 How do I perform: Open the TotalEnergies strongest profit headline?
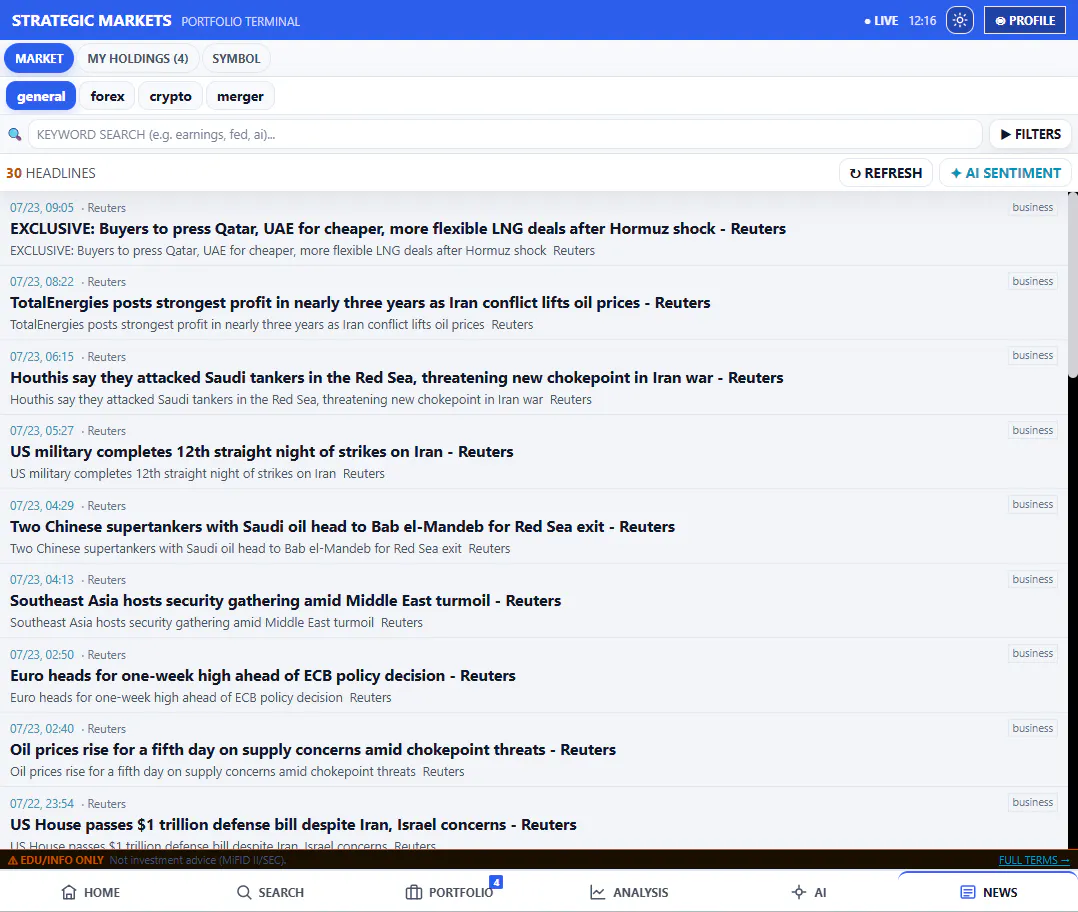(360, 302)
